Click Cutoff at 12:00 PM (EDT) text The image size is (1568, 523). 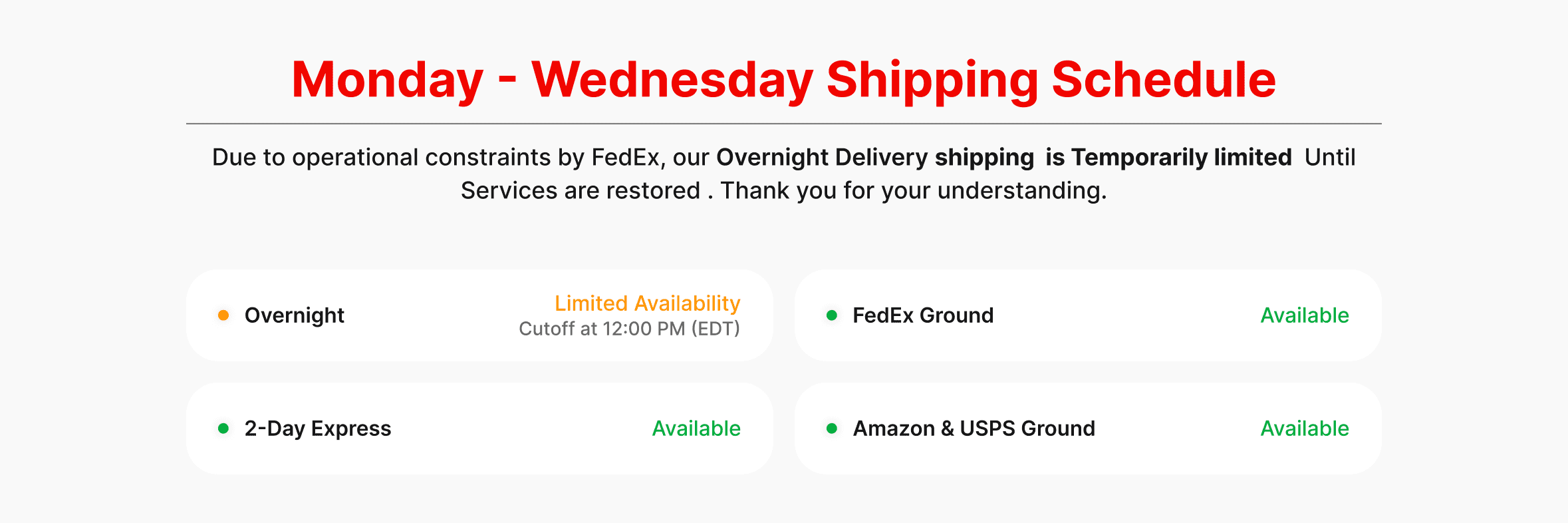(629, 329)
